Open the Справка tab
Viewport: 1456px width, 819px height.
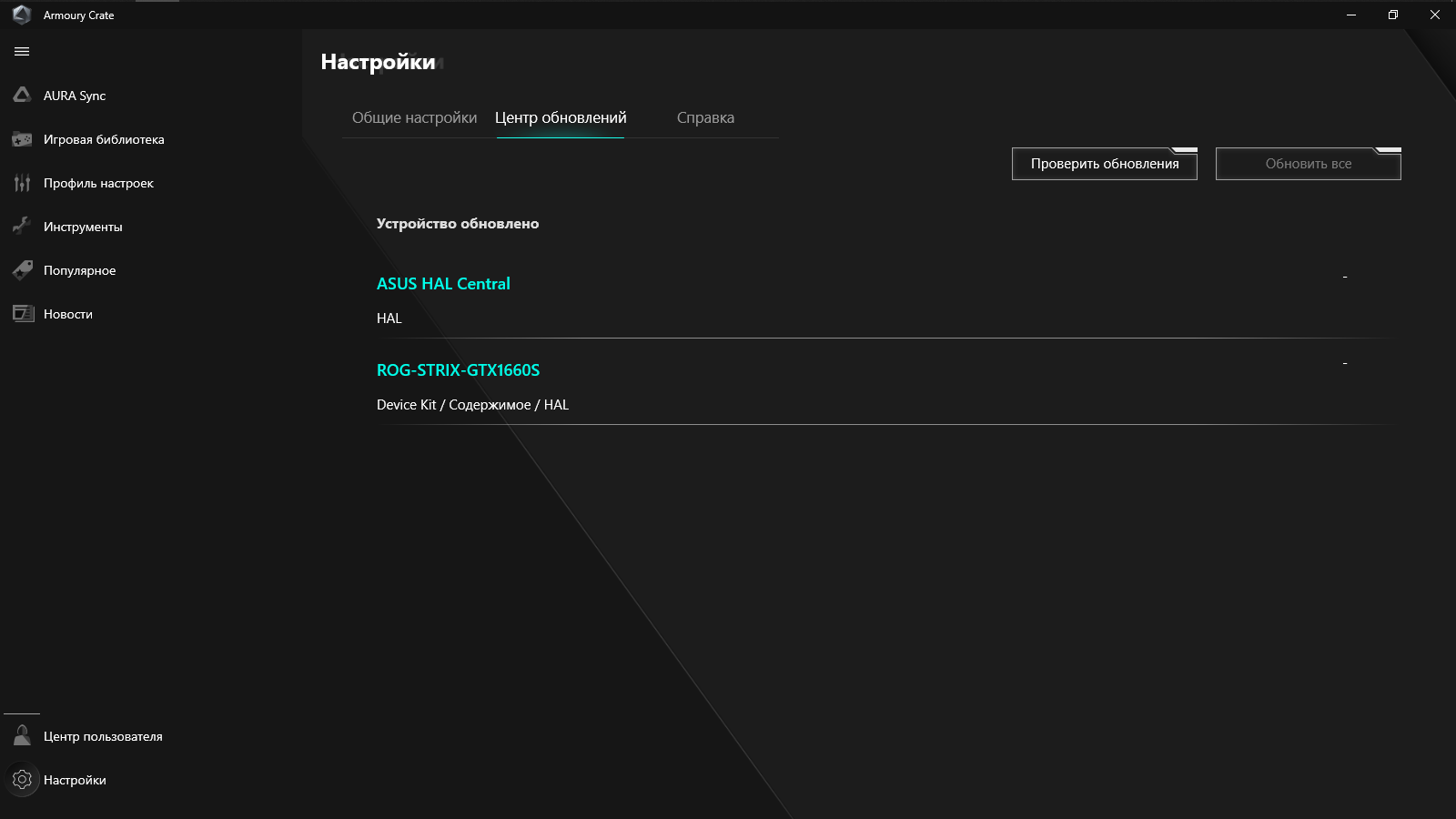[705, 117]
